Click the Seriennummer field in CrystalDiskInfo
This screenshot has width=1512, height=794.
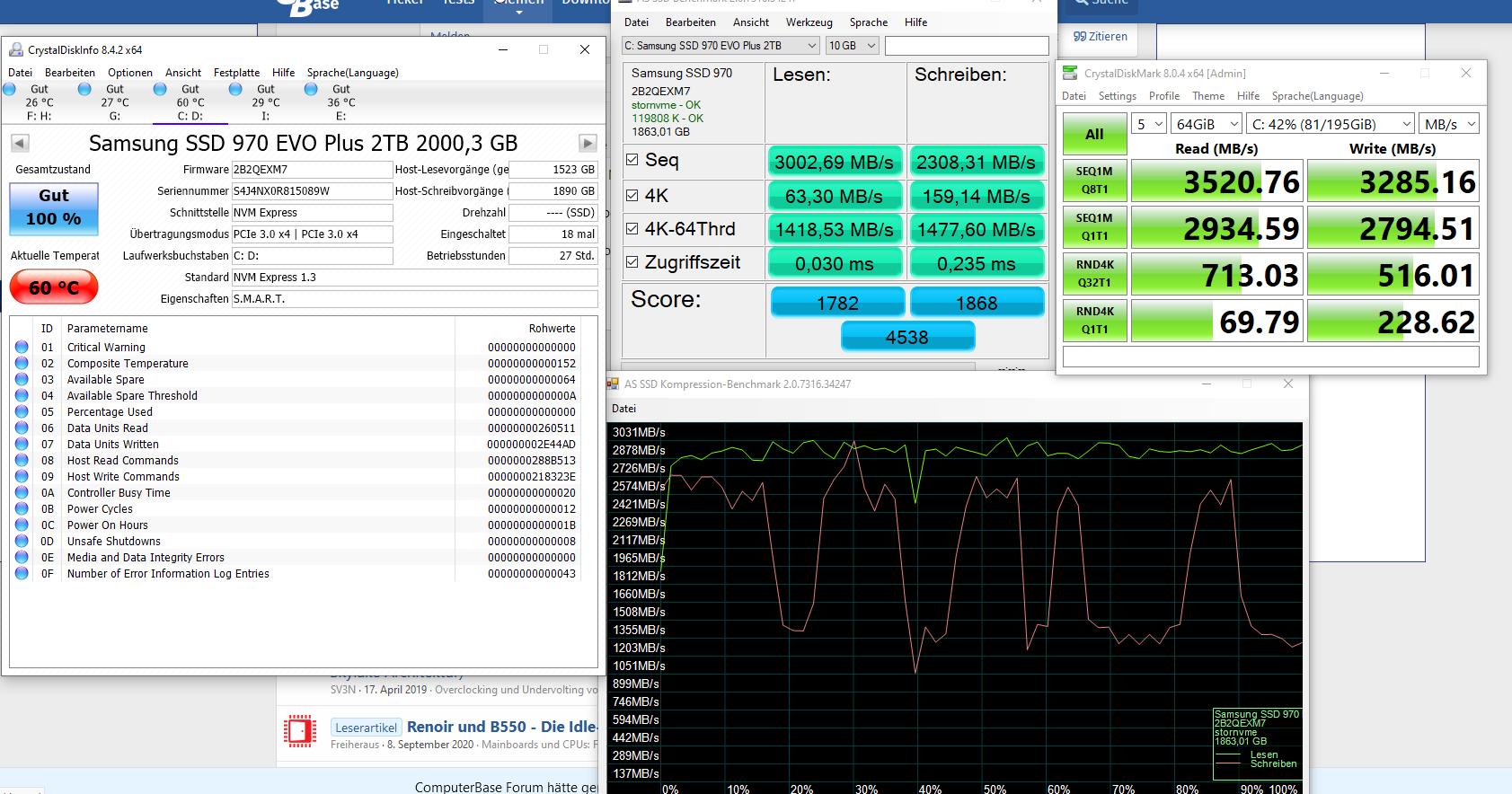click(x=312, y=191)
